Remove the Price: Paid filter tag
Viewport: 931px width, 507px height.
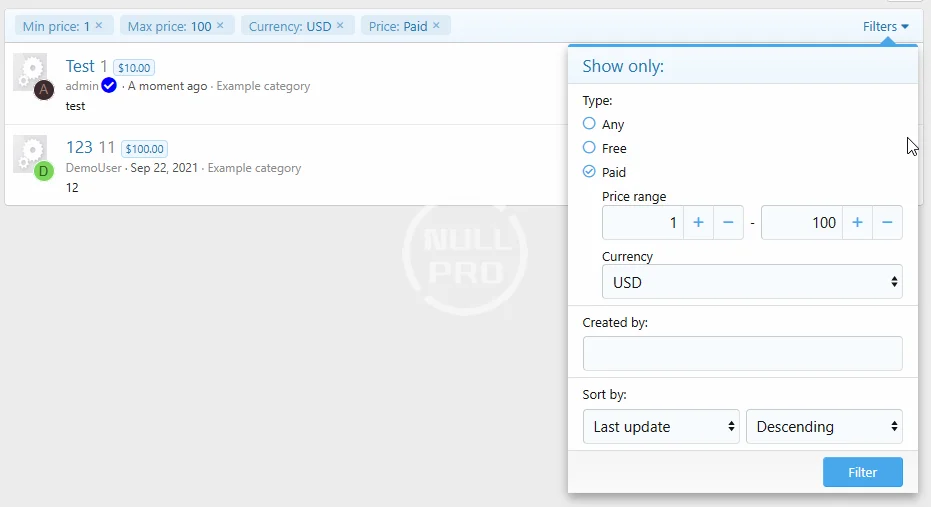tap(437, 26)
